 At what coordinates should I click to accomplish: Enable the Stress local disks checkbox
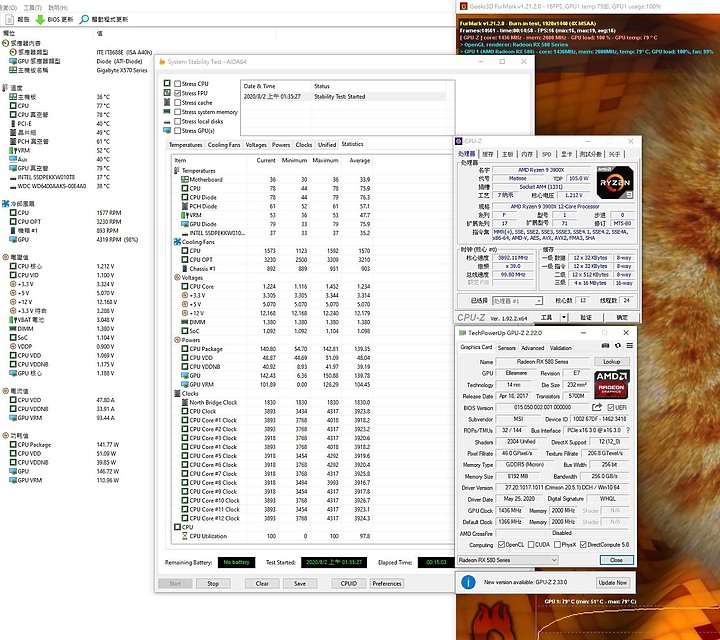click(x=177, y=121)
